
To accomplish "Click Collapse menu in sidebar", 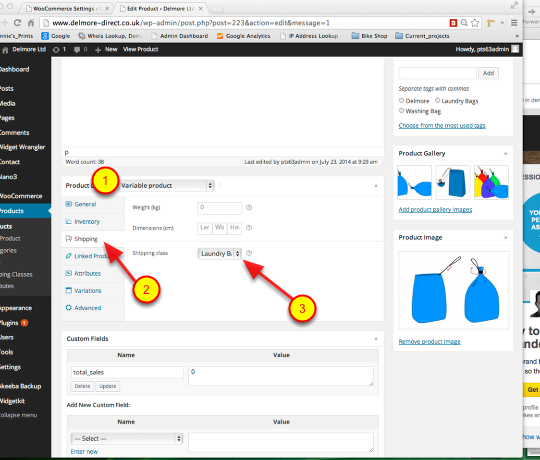I will 19,415.
